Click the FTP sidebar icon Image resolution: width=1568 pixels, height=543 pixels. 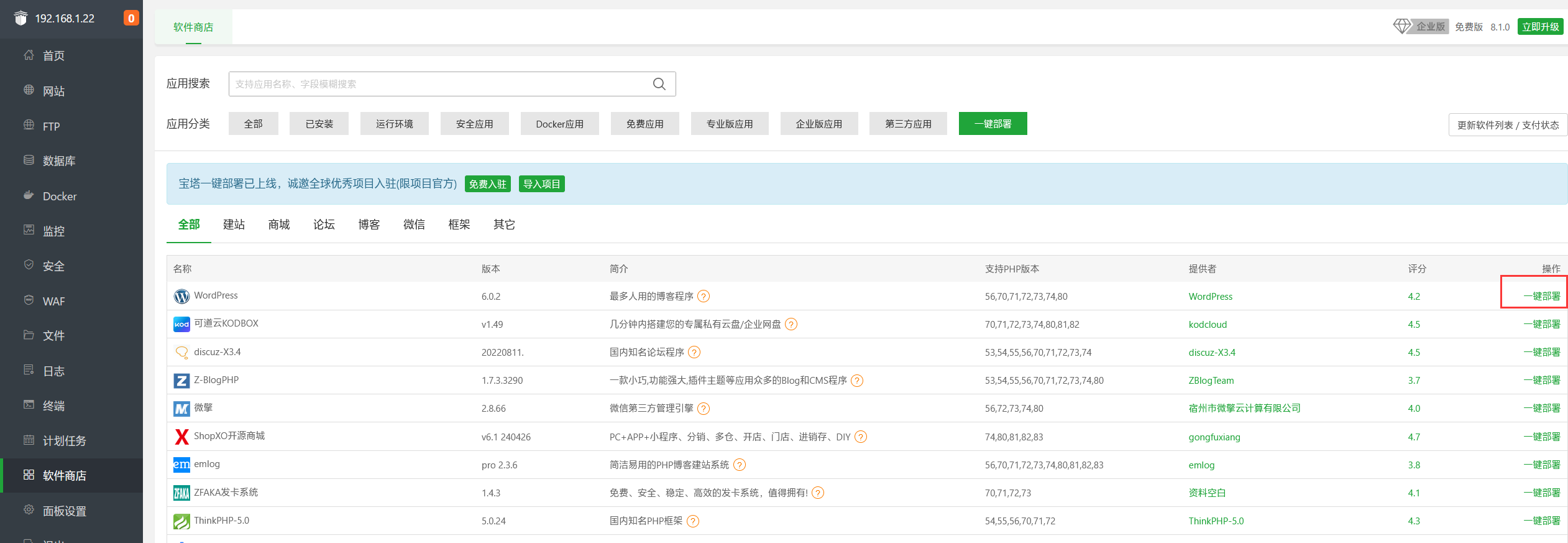[29, 125]
